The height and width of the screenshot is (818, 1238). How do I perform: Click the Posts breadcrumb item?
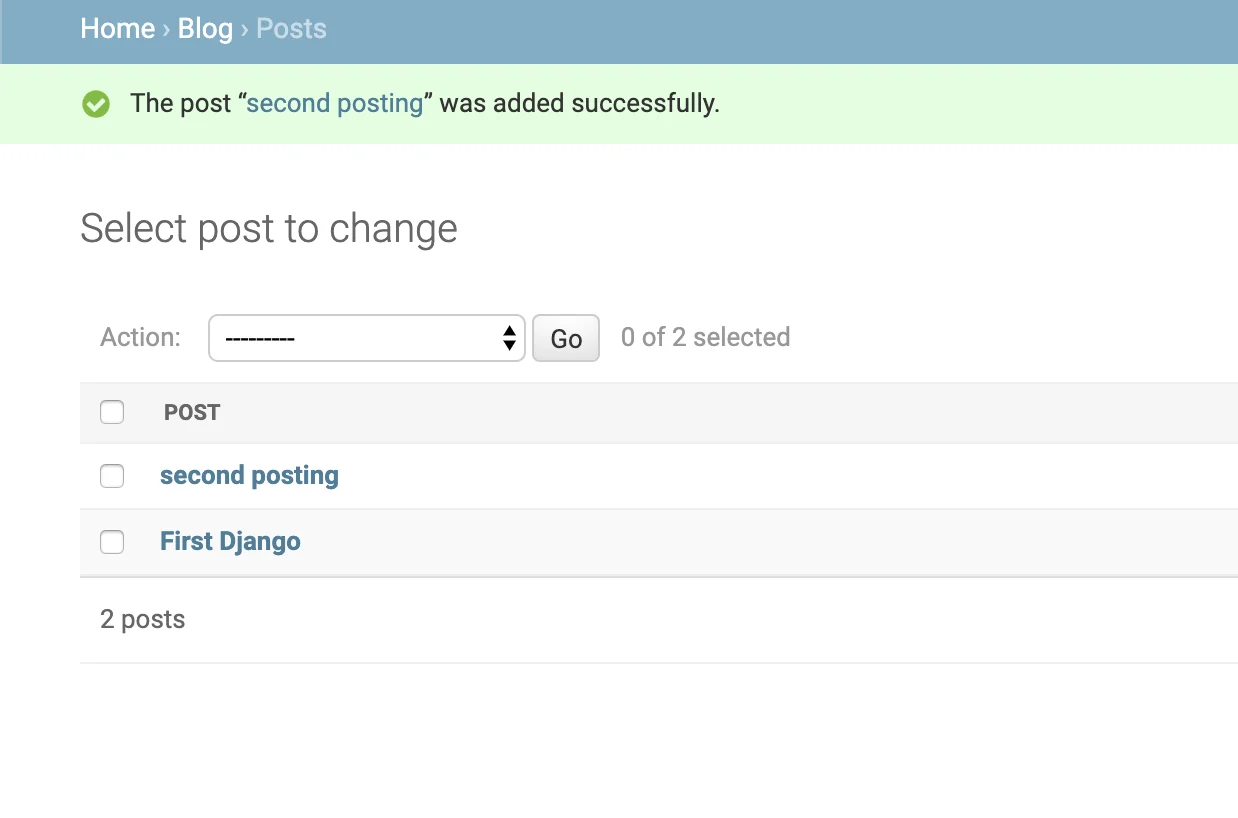pos(291,28)
